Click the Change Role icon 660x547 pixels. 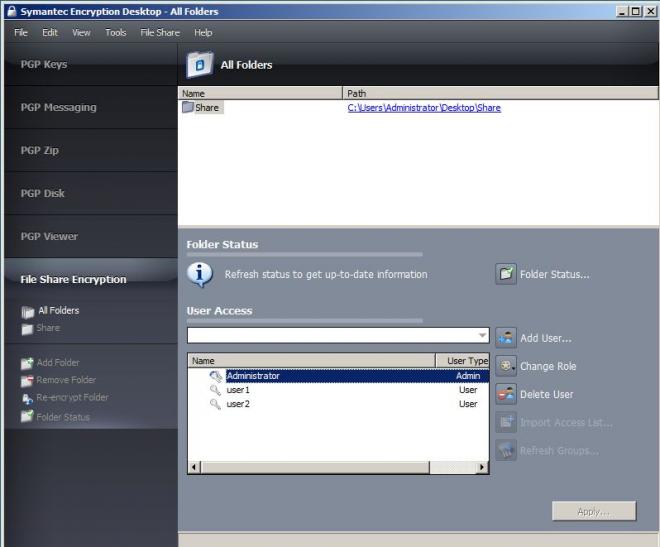[506, 366]
